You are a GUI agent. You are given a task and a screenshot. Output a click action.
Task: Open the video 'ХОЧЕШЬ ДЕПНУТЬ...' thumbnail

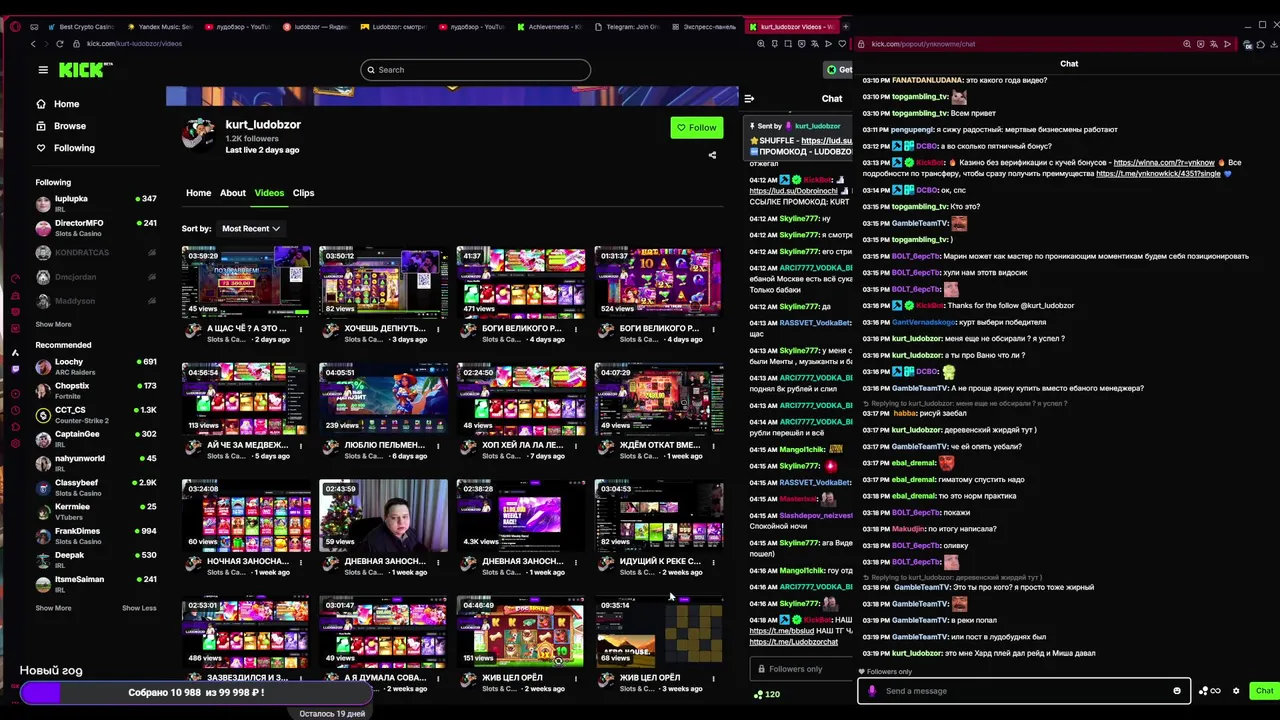(x=383, y=281)
